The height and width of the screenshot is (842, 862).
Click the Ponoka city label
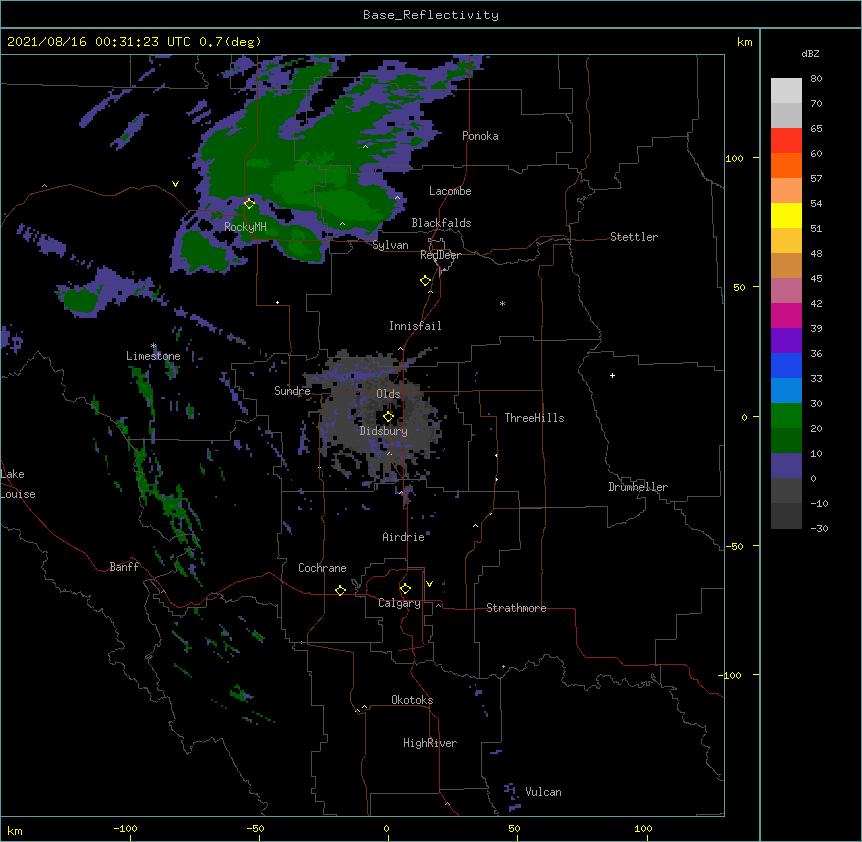480,136
